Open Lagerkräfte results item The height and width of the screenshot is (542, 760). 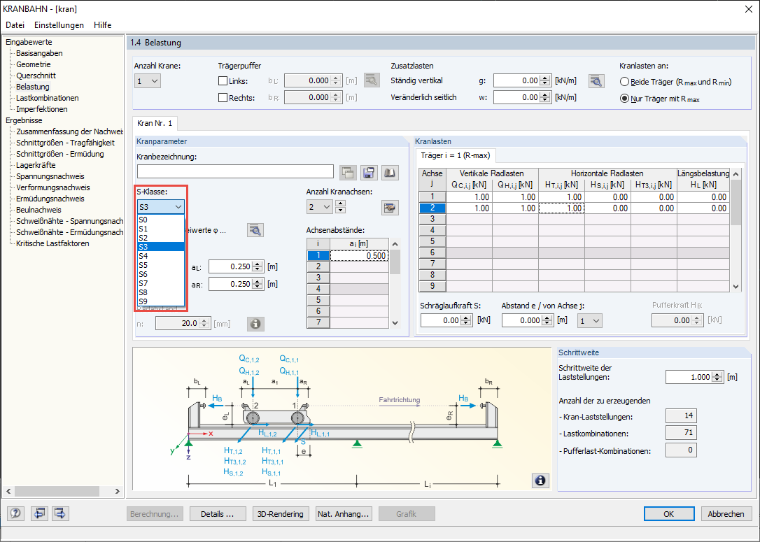click(36, 165)
